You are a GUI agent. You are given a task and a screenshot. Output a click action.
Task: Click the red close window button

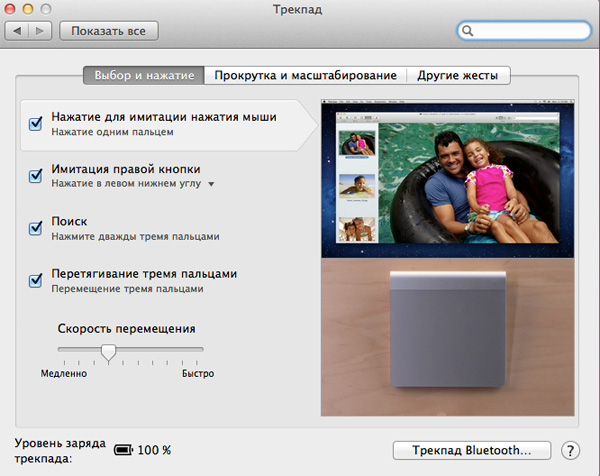[x=13, y=9]
